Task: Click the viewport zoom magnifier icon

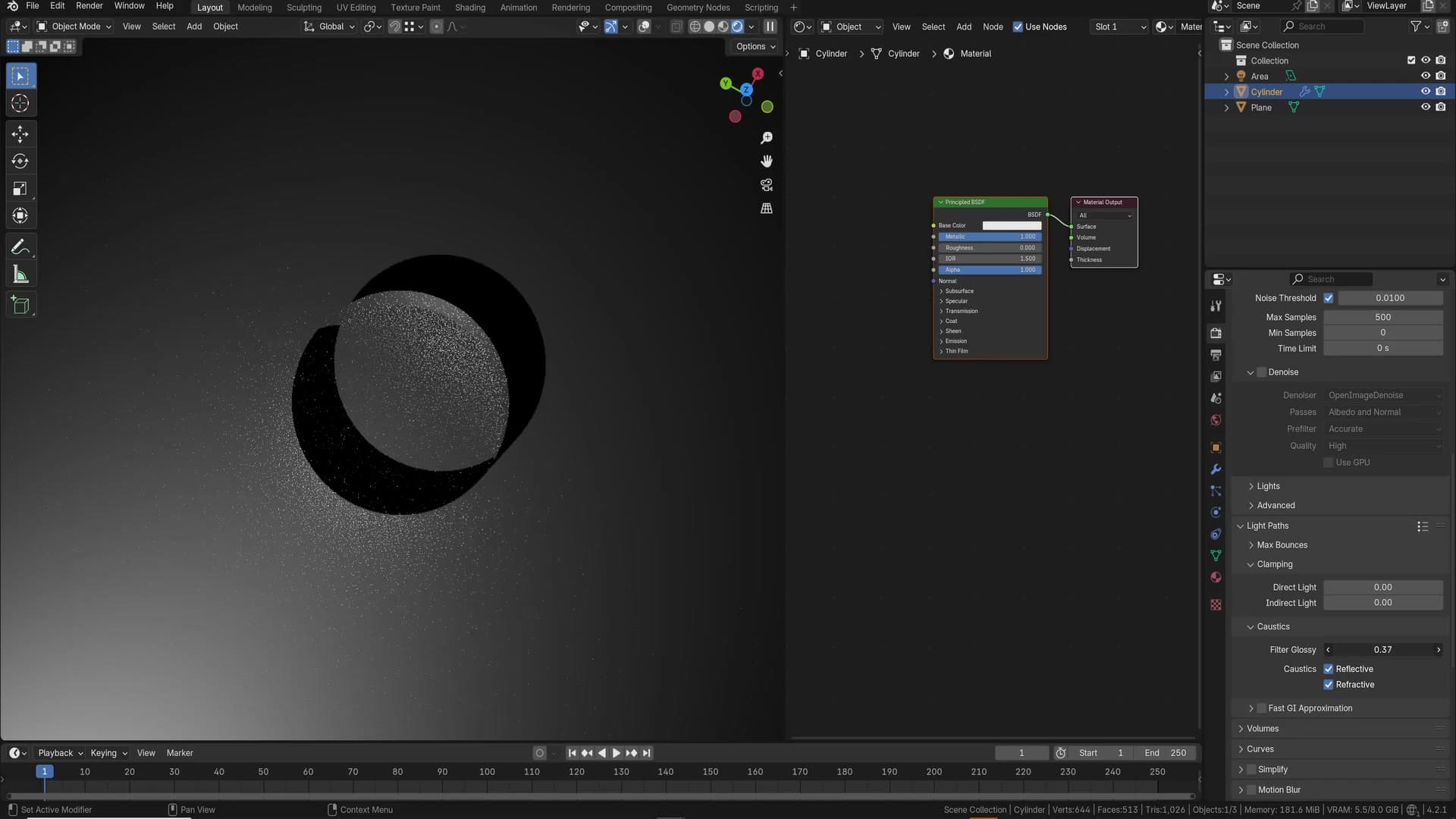Action: click(x=767, y=138)
